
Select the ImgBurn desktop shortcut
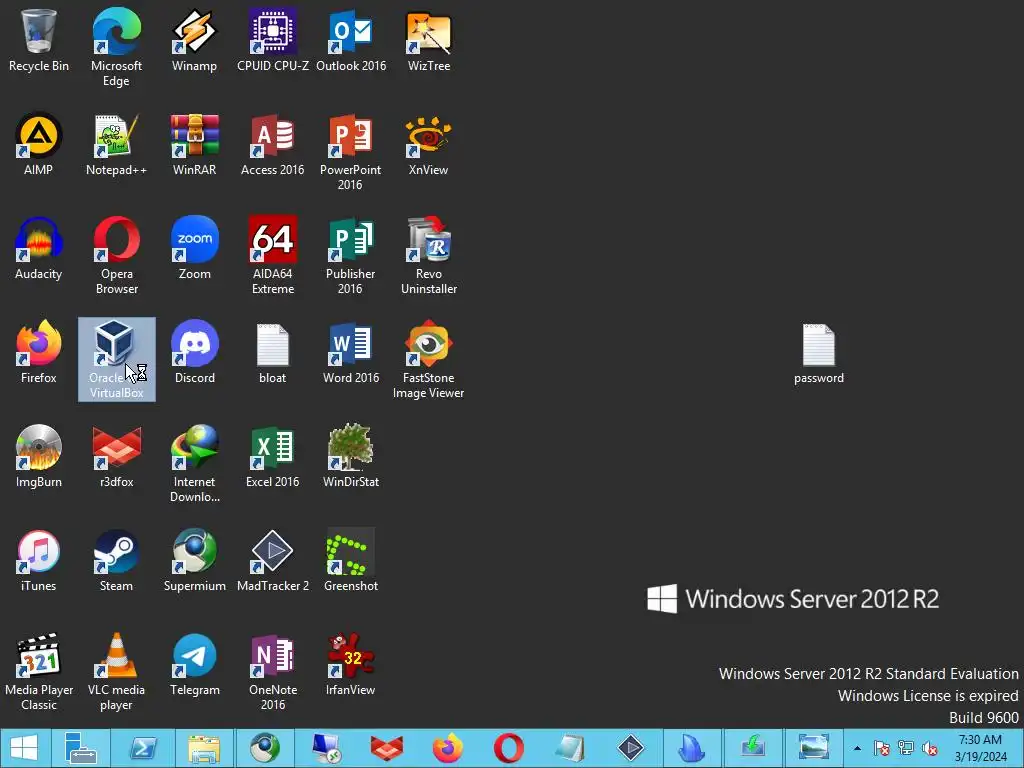[x=39, y=456]
